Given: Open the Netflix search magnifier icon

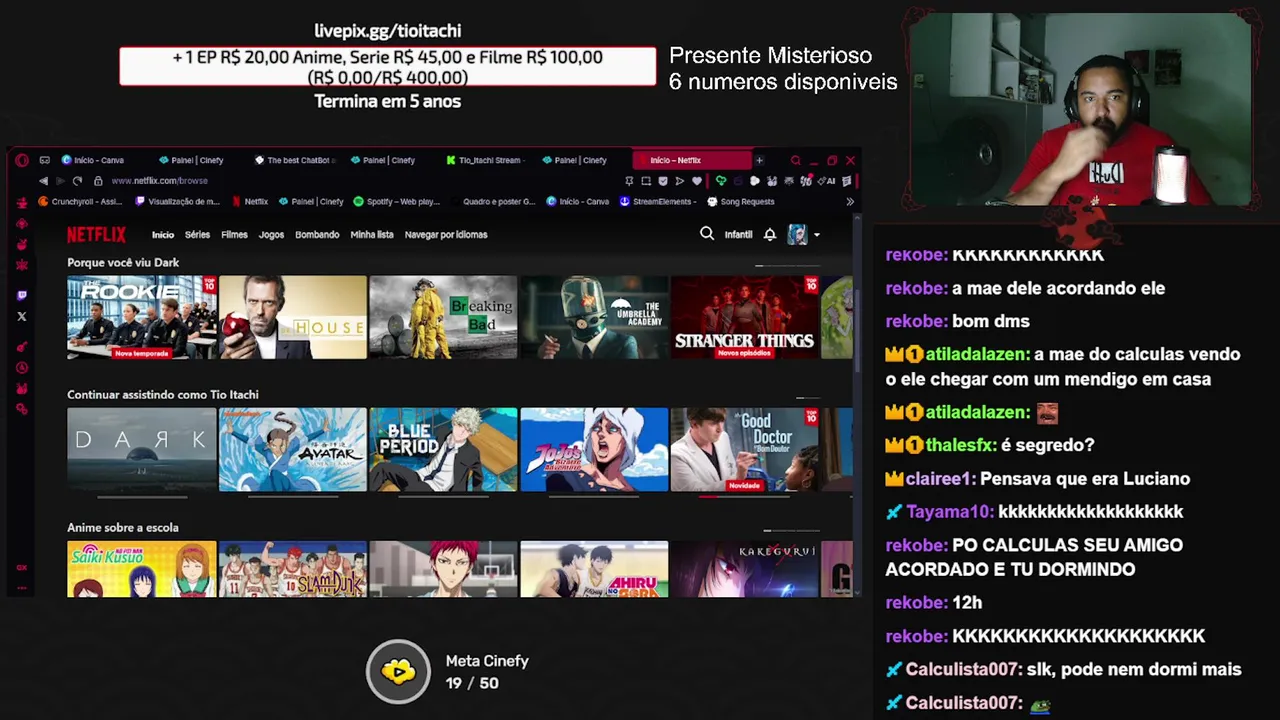Looking at the screenshot, I should point(707,234).
